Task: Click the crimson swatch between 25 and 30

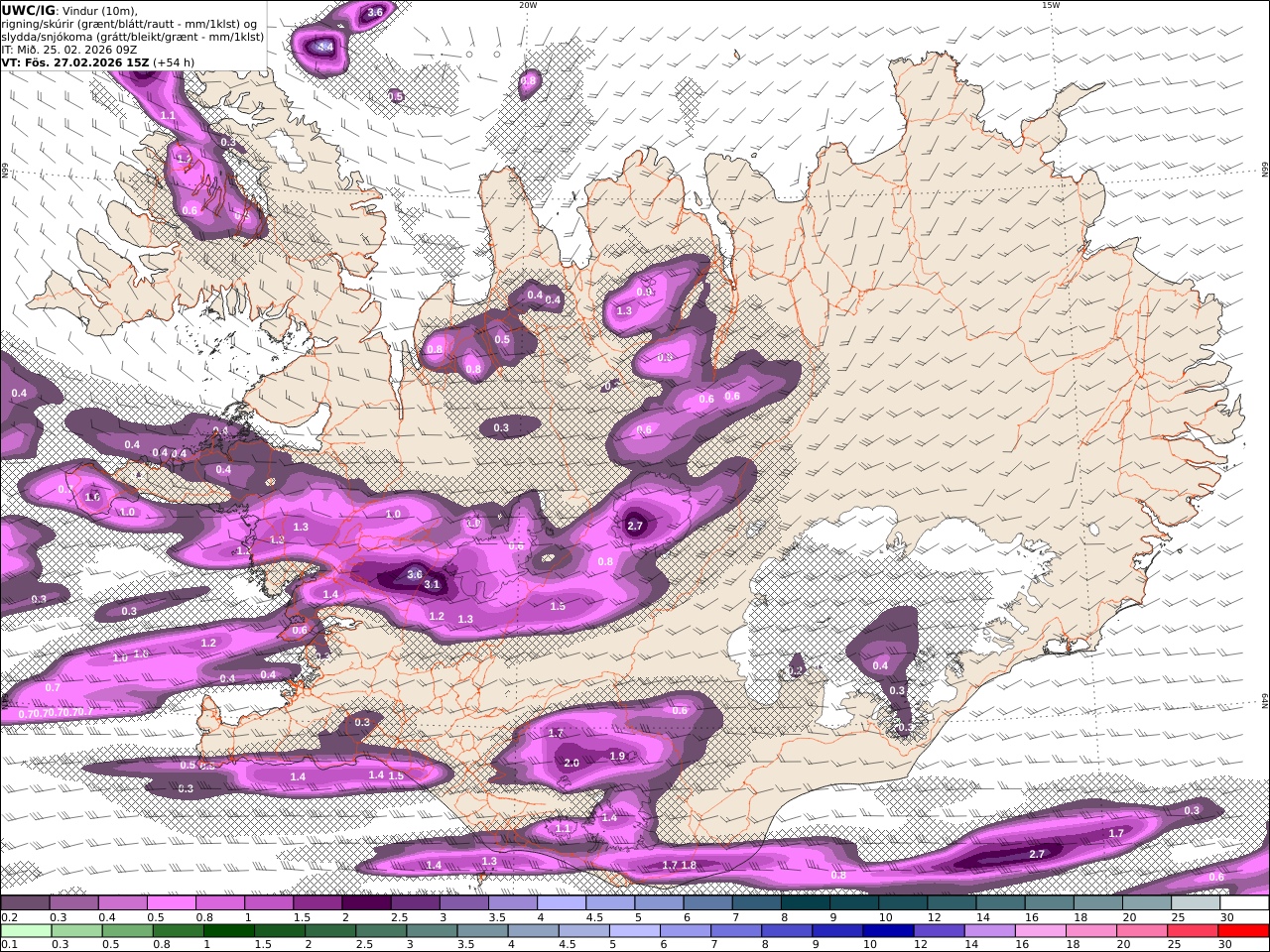Action: click(1192, 931)
